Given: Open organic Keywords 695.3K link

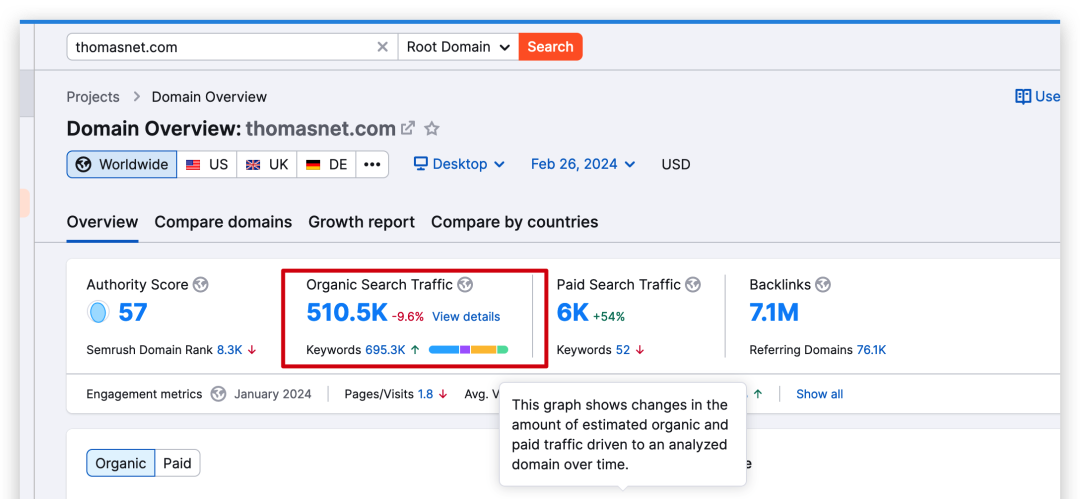Looking at the screenshot, I should pyautogui.click(x=385, y=350).
